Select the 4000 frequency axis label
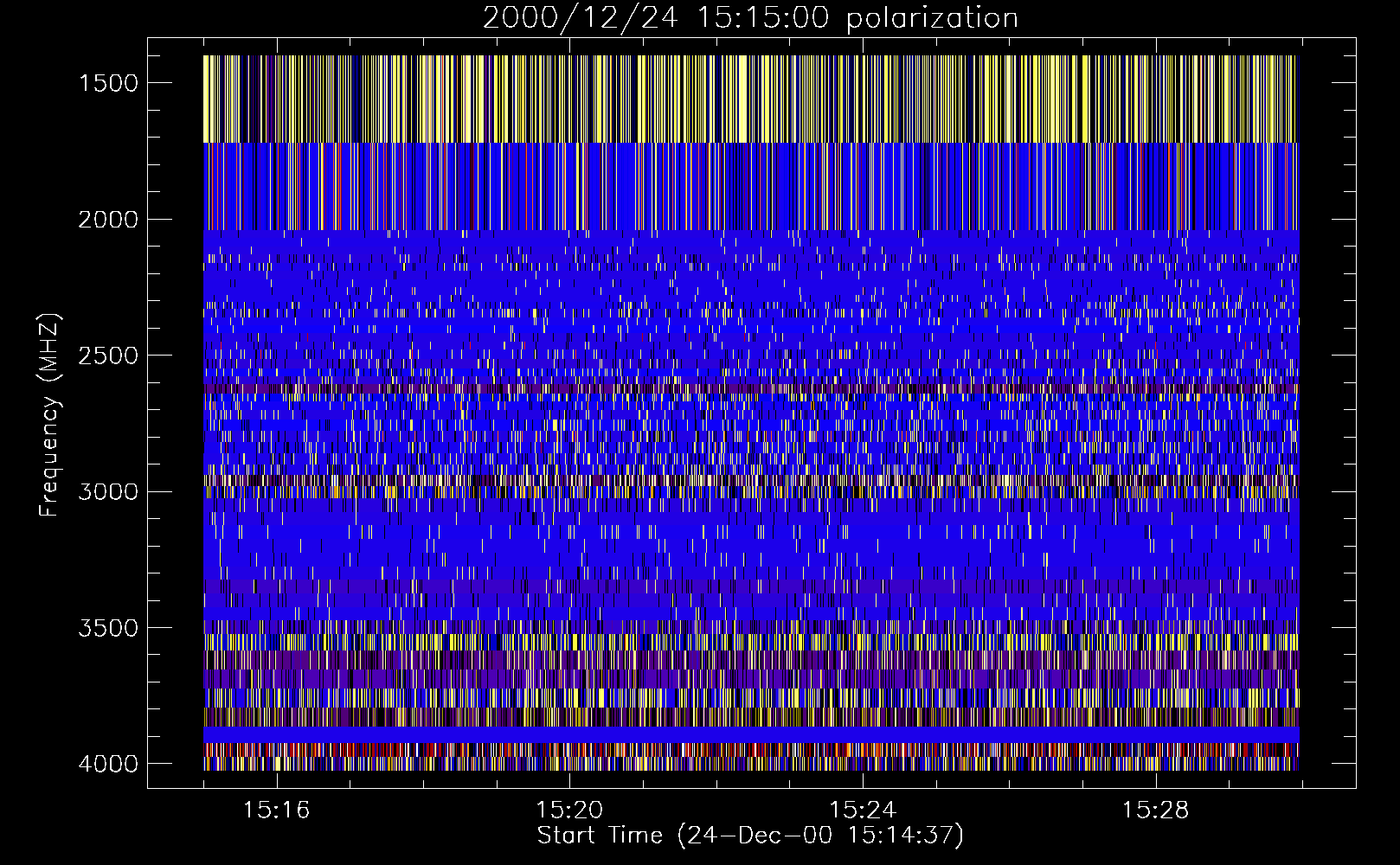 coord(108,764)
